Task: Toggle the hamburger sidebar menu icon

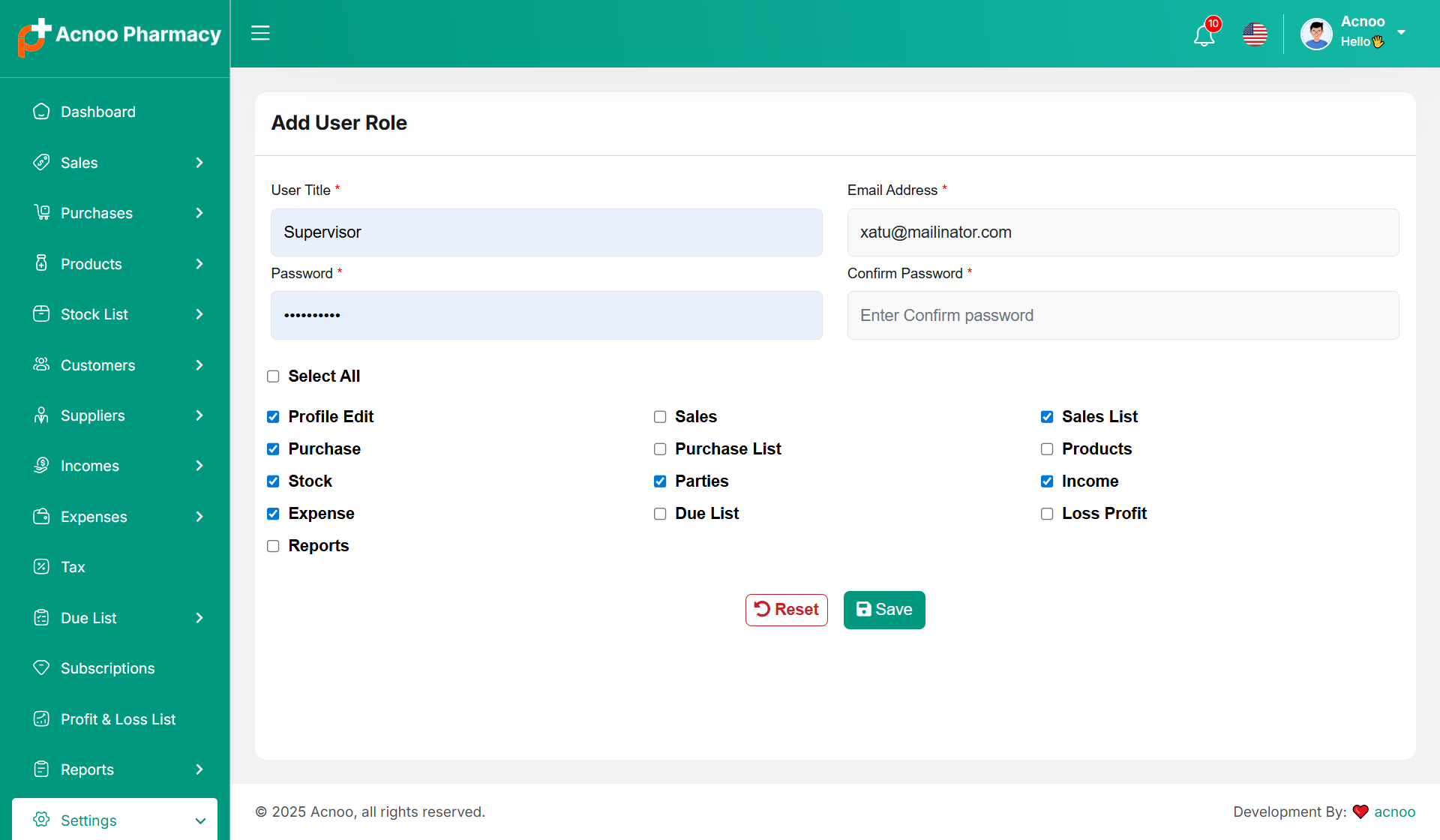Action: 260,33
